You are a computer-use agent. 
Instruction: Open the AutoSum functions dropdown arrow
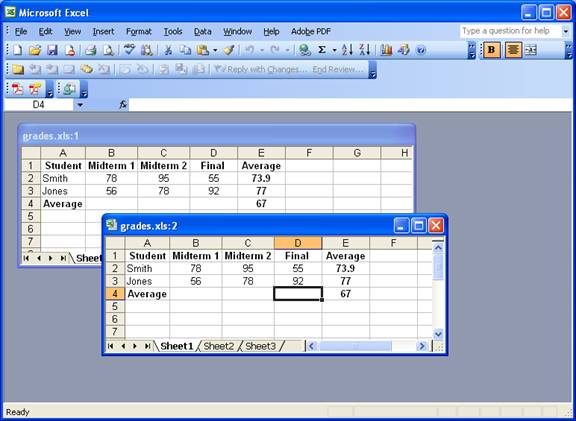[x=335, y=50]
